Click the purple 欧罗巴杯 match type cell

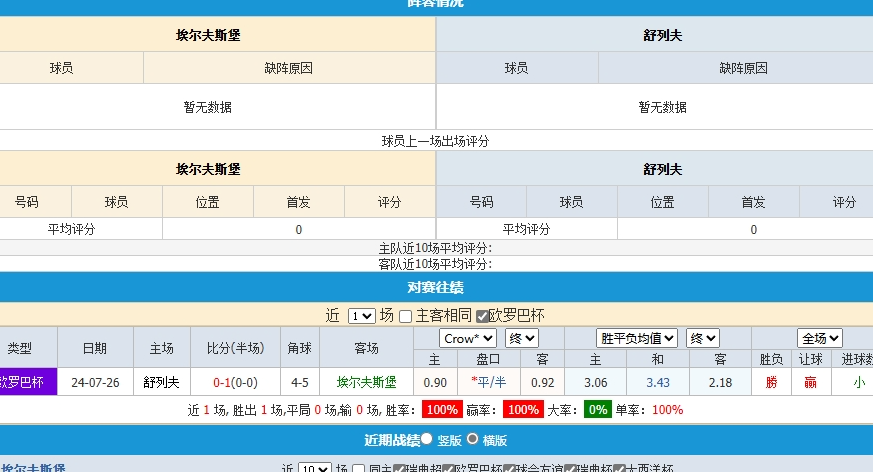point(28,382)
